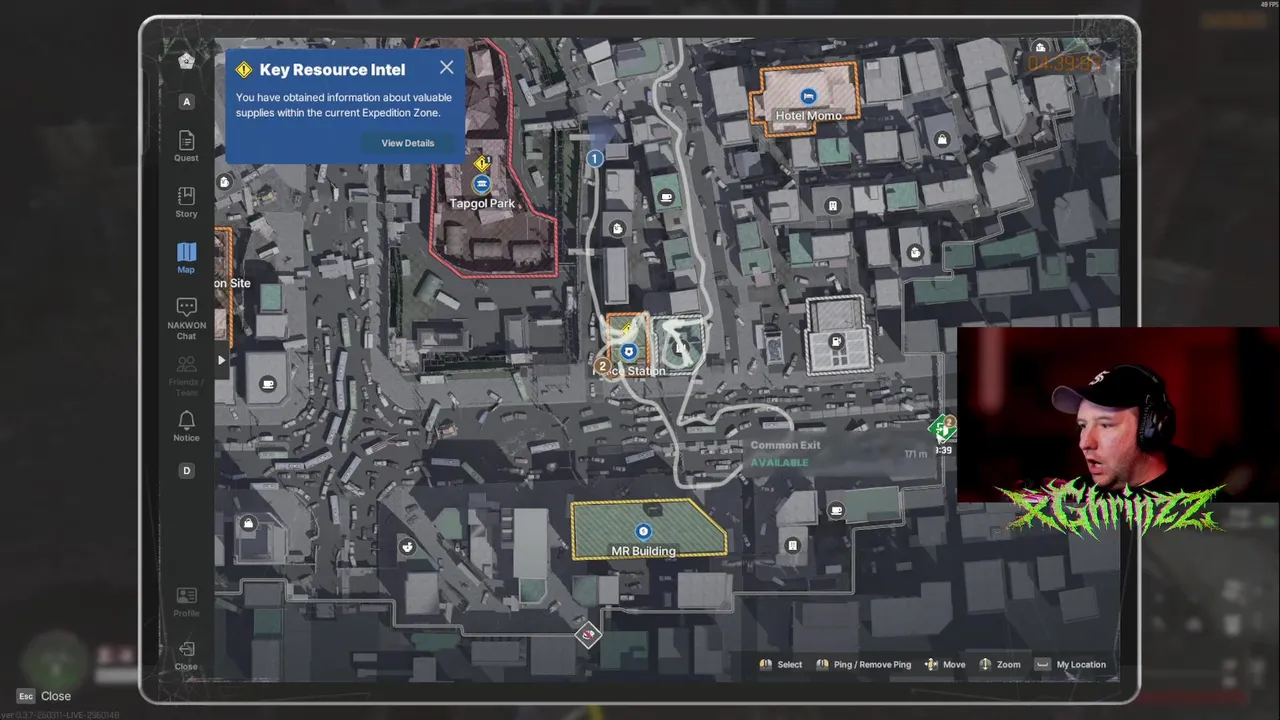Click the MR Building label
Image resolution: width=1280 pixels, height=720 pixels.
point(643,551)
